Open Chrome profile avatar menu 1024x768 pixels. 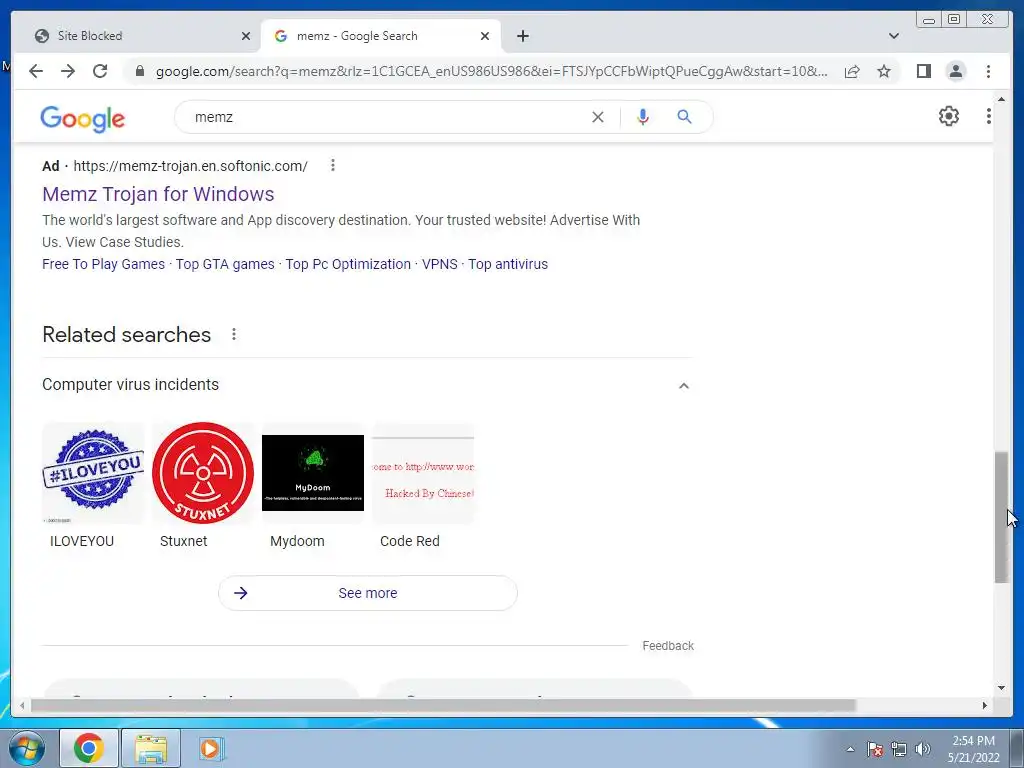(955, 71)
